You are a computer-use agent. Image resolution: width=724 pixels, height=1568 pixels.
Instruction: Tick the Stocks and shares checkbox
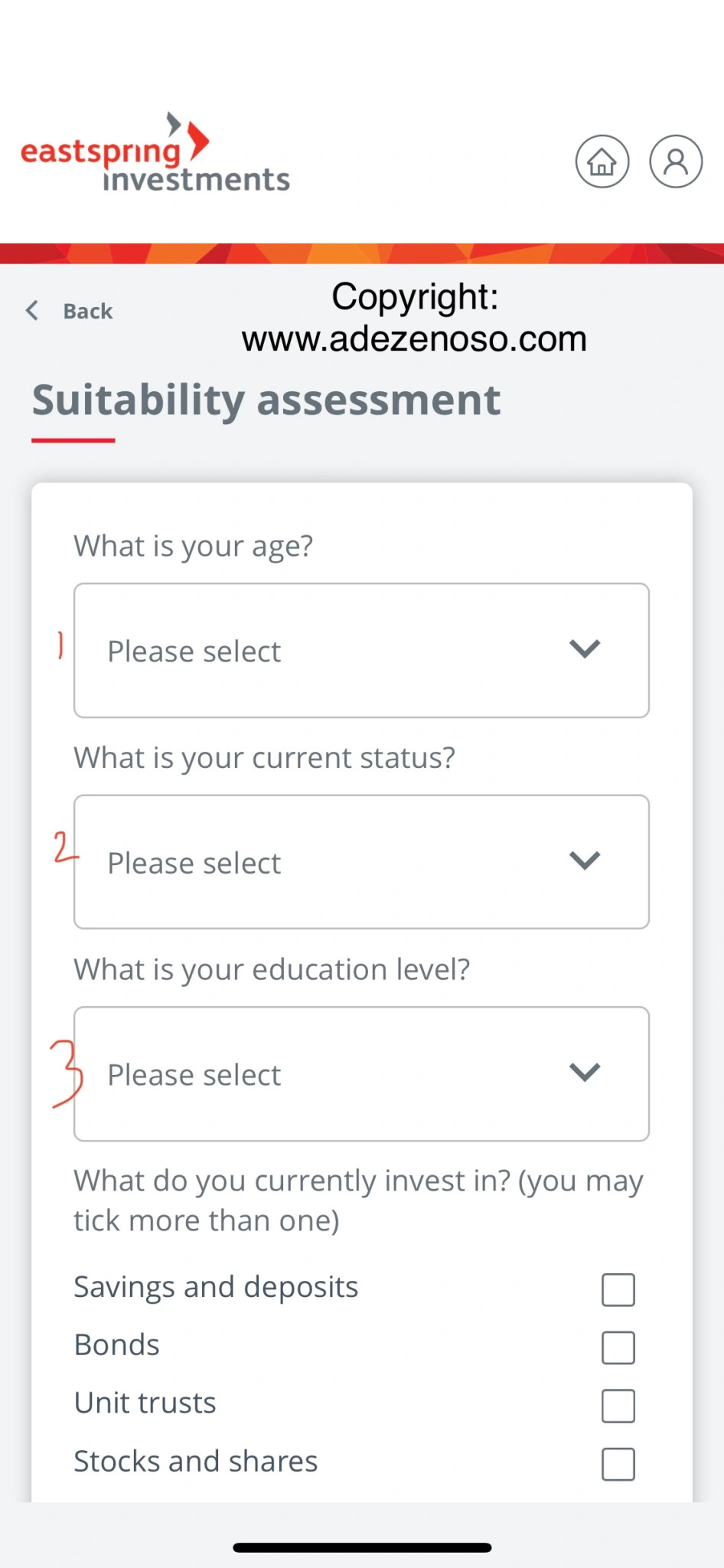[x=618, y=1464]
